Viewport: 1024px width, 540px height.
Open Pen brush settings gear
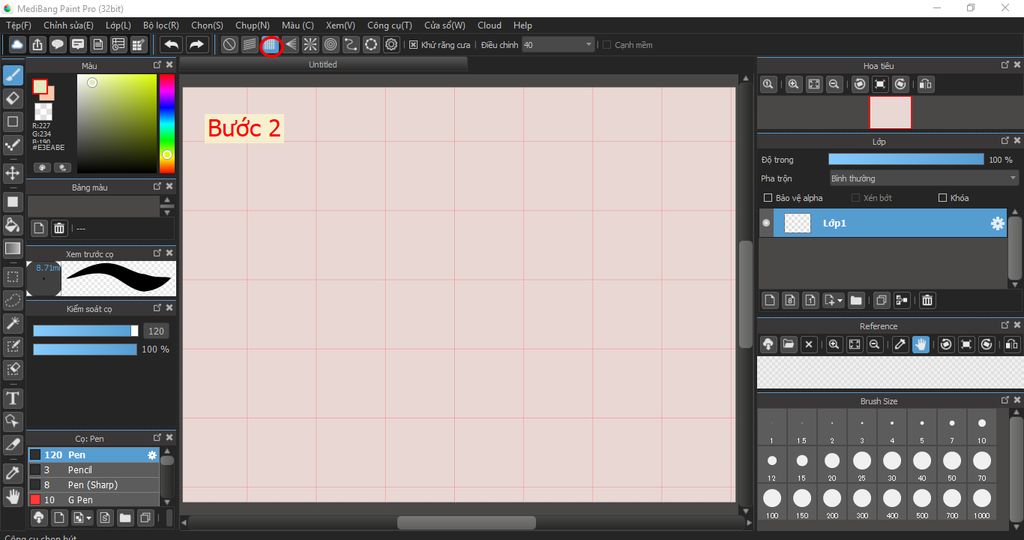152,455
